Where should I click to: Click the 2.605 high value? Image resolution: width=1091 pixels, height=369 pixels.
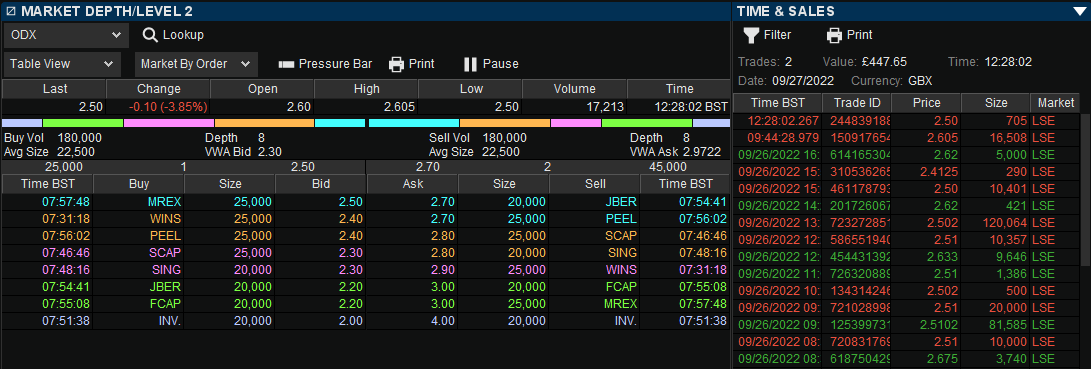click(x=399, y=107)
